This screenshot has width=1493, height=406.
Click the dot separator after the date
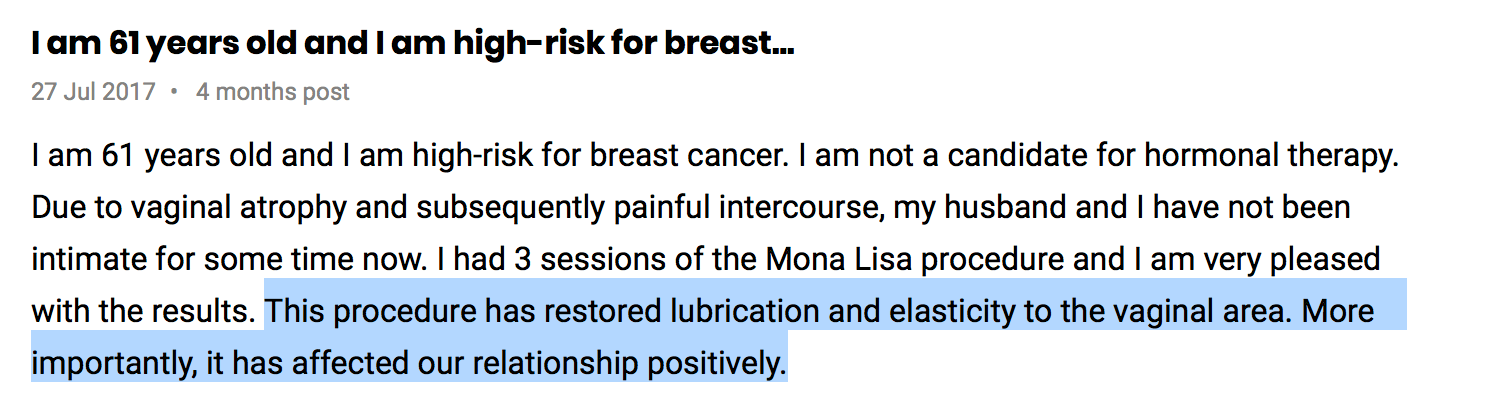(x=174, y=92)
